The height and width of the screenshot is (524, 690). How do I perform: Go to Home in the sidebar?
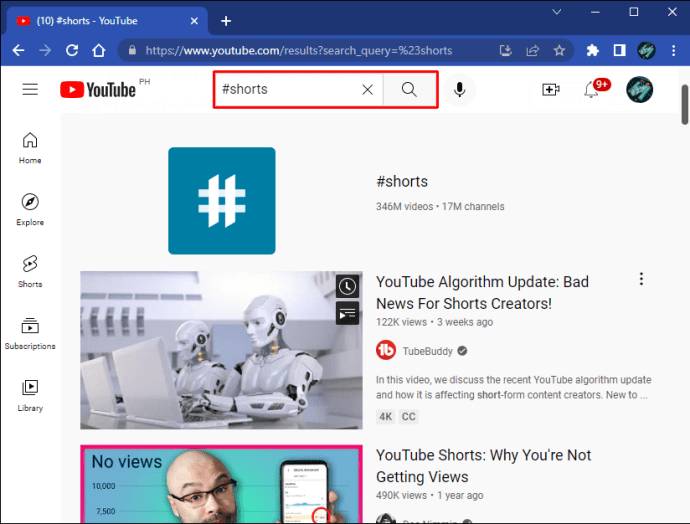[30, 148]
